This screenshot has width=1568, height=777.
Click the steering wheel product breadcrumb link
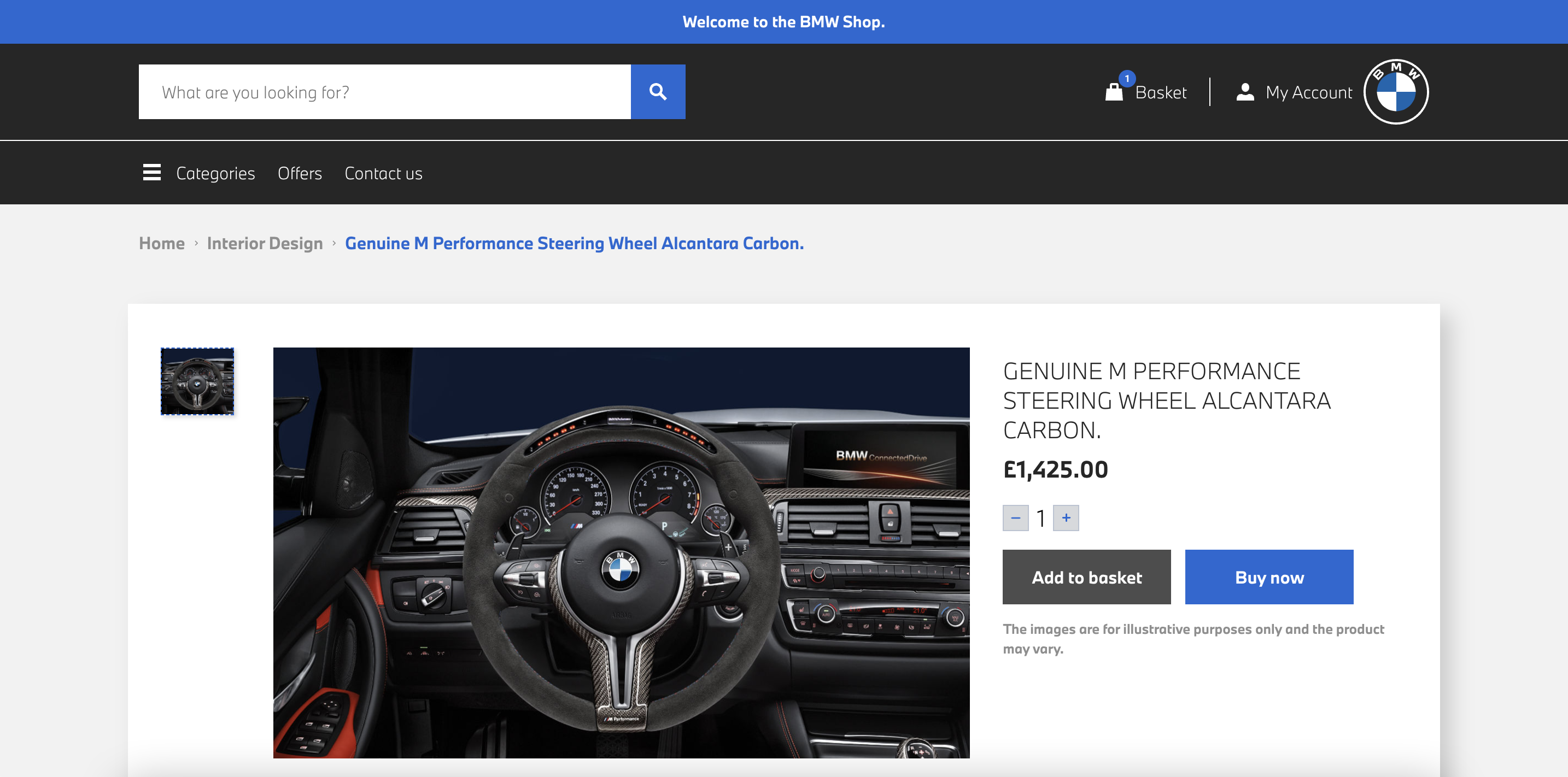pyautogui.click(x=574, y=243)
